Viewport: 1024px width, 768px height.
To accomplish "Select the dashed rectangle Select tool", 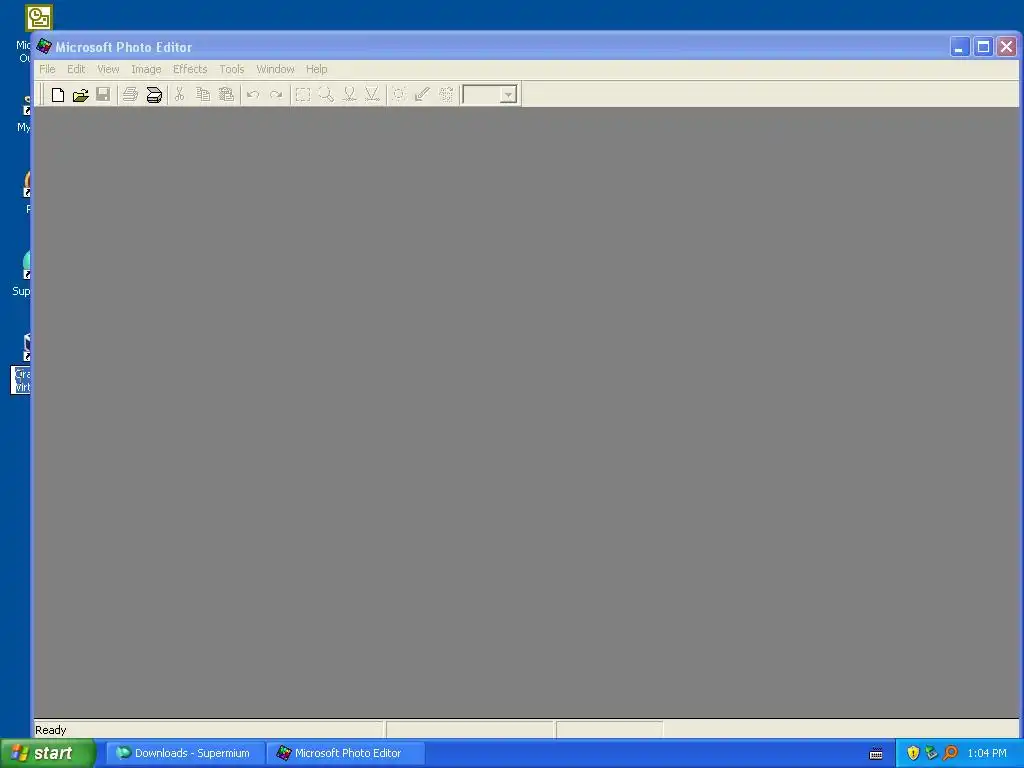I will [302, 95].
